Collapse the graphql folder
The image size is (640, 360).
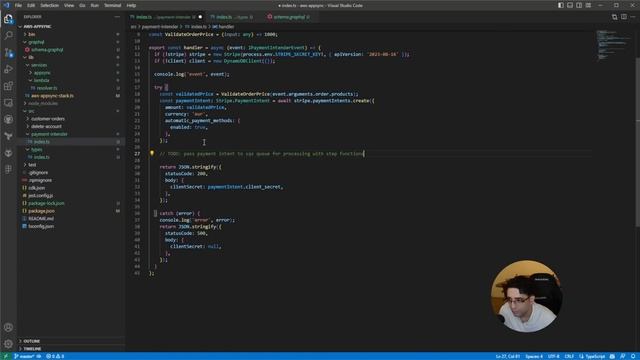tap(36, 42)
